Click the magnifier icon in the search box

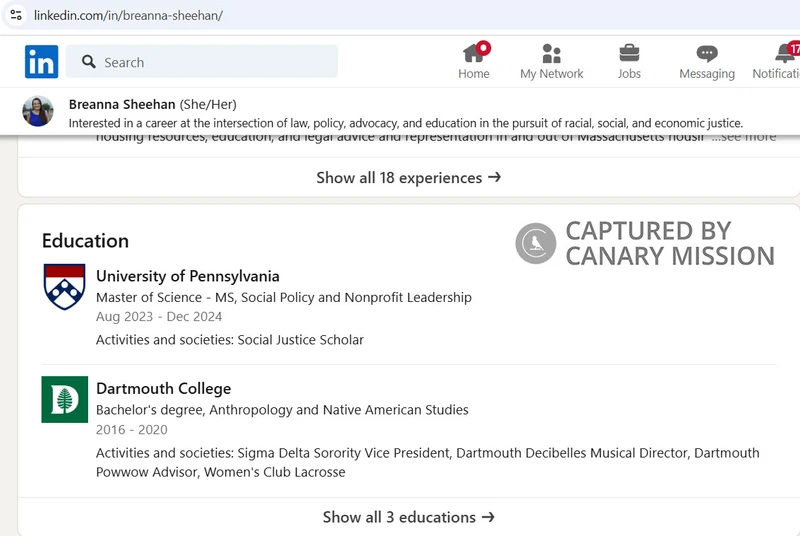89,62
